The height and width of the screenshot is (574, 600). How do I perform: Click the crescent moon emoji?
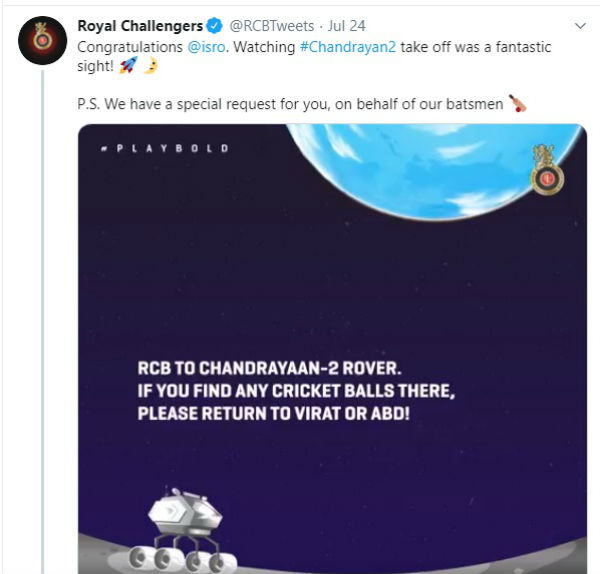pos(148,66)
